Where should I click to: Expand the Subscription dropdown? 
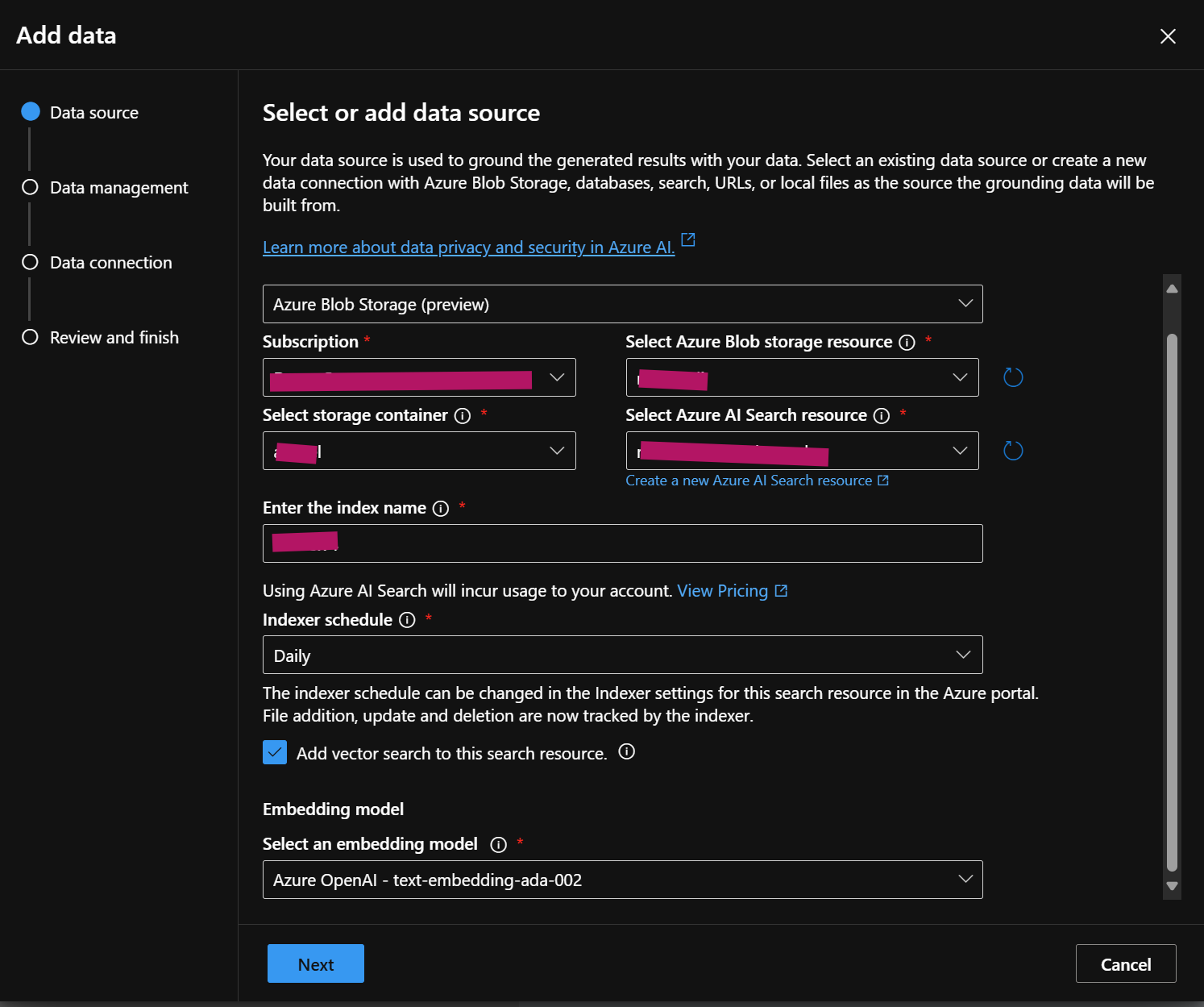point(419,377)
